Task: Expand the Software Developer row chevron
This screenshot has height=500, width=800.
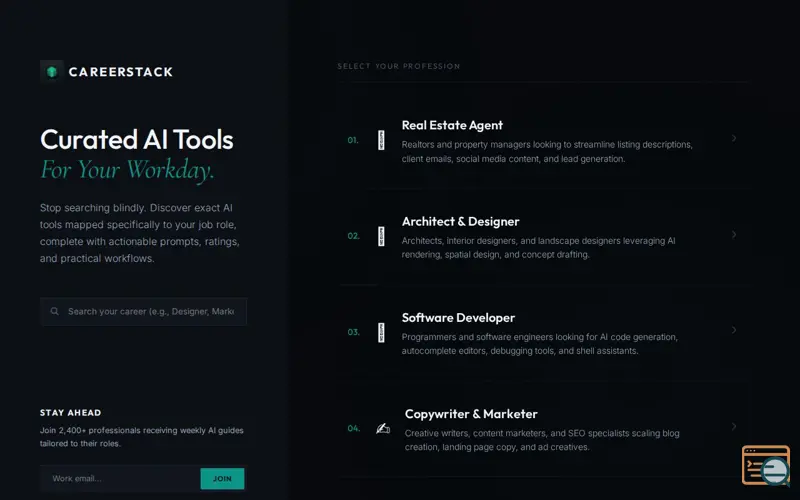Action: click(x=734, y=330)
